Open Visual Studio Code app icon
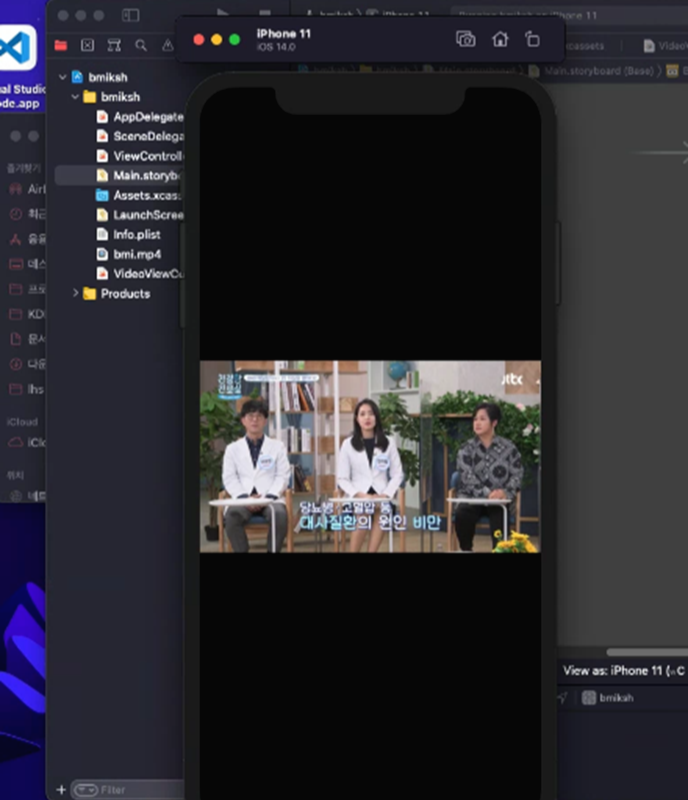This screenshot has height=800, width=688. pos(17,48)
